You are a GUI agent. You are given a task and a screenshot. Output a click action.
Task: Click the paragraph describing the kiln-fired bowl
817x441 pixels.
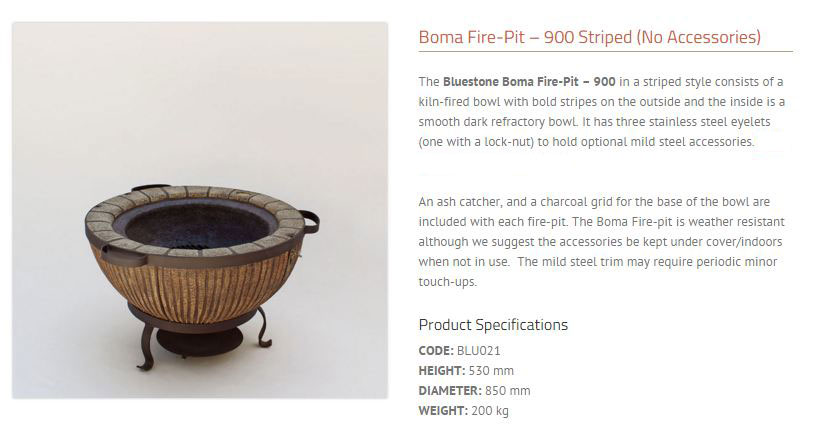coord(600,111)
